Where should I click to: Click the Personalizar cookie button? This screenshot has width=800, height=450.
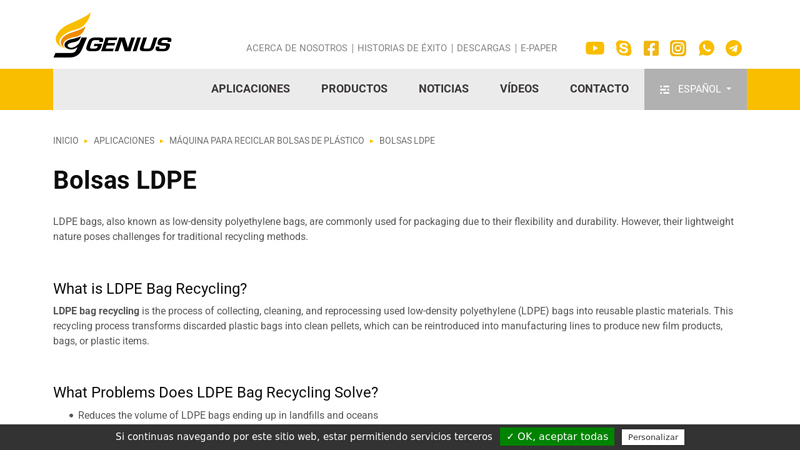coord(653,437)
